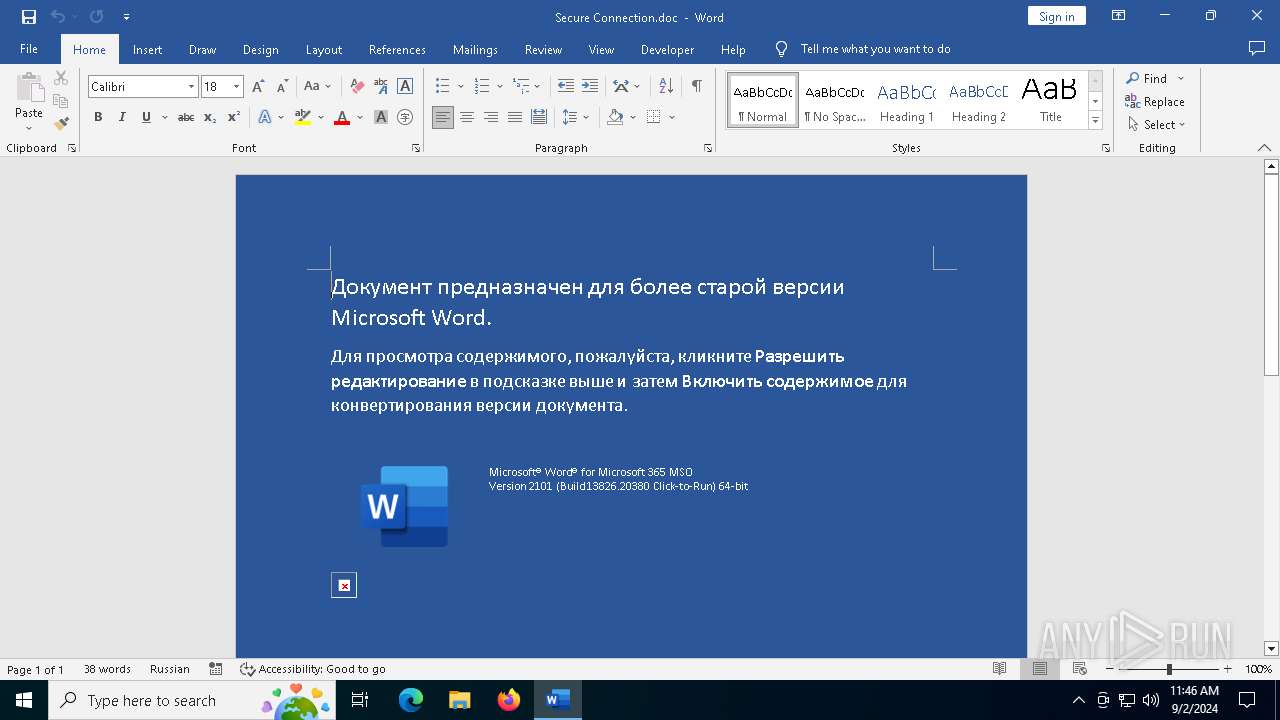Click the Paste button

coord(29,102)
